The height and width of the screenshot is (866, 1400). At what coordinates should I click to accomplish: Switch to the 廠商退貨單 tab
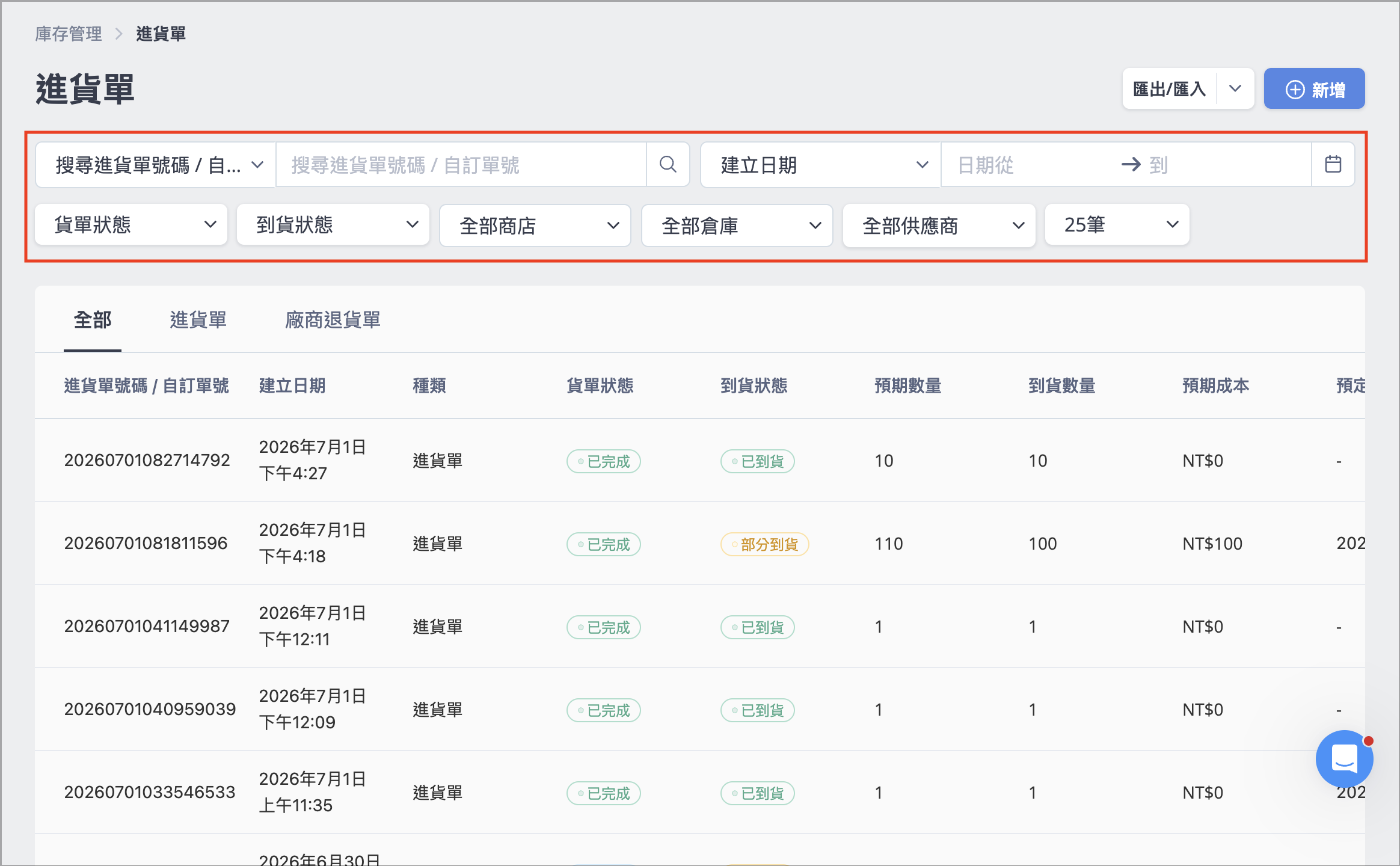click(333, 320)
